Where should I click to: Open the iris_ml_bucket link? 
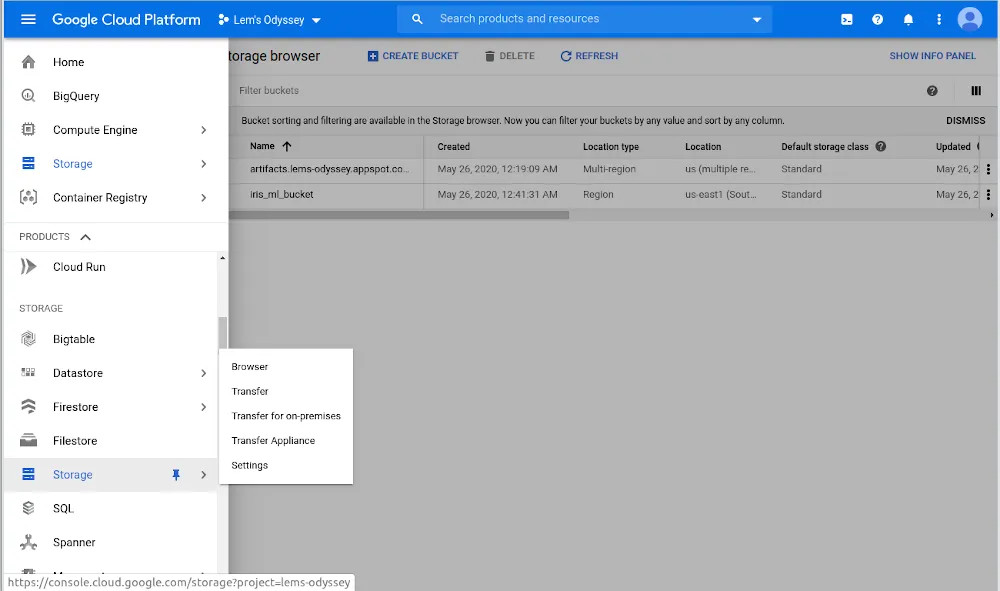tap(281, 194)
